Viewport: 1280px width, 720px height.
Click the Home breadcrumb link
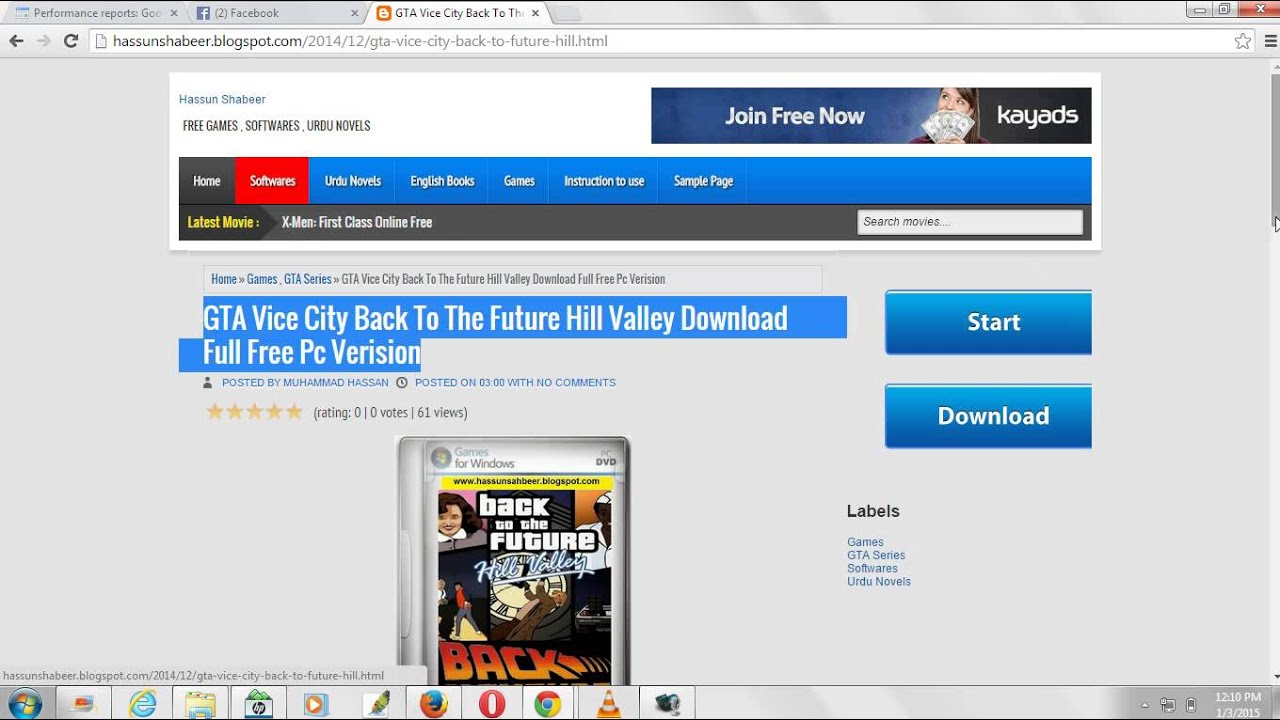point(224,279)
